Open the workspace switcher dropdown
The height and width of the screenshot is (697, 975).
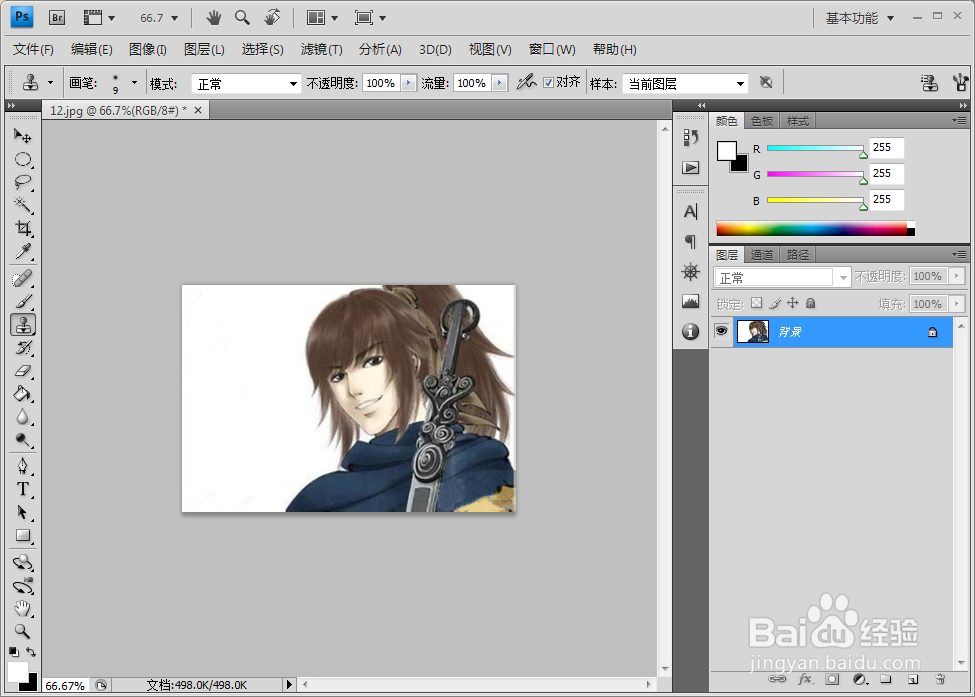860,18
